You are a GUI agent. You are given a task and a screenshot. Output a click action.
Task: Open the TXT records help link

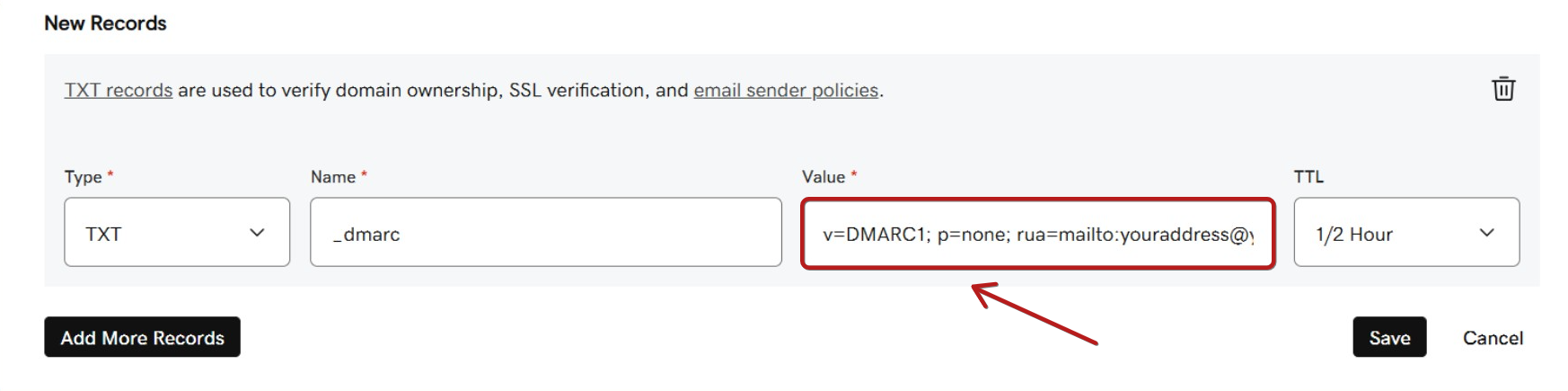point(118,91)
